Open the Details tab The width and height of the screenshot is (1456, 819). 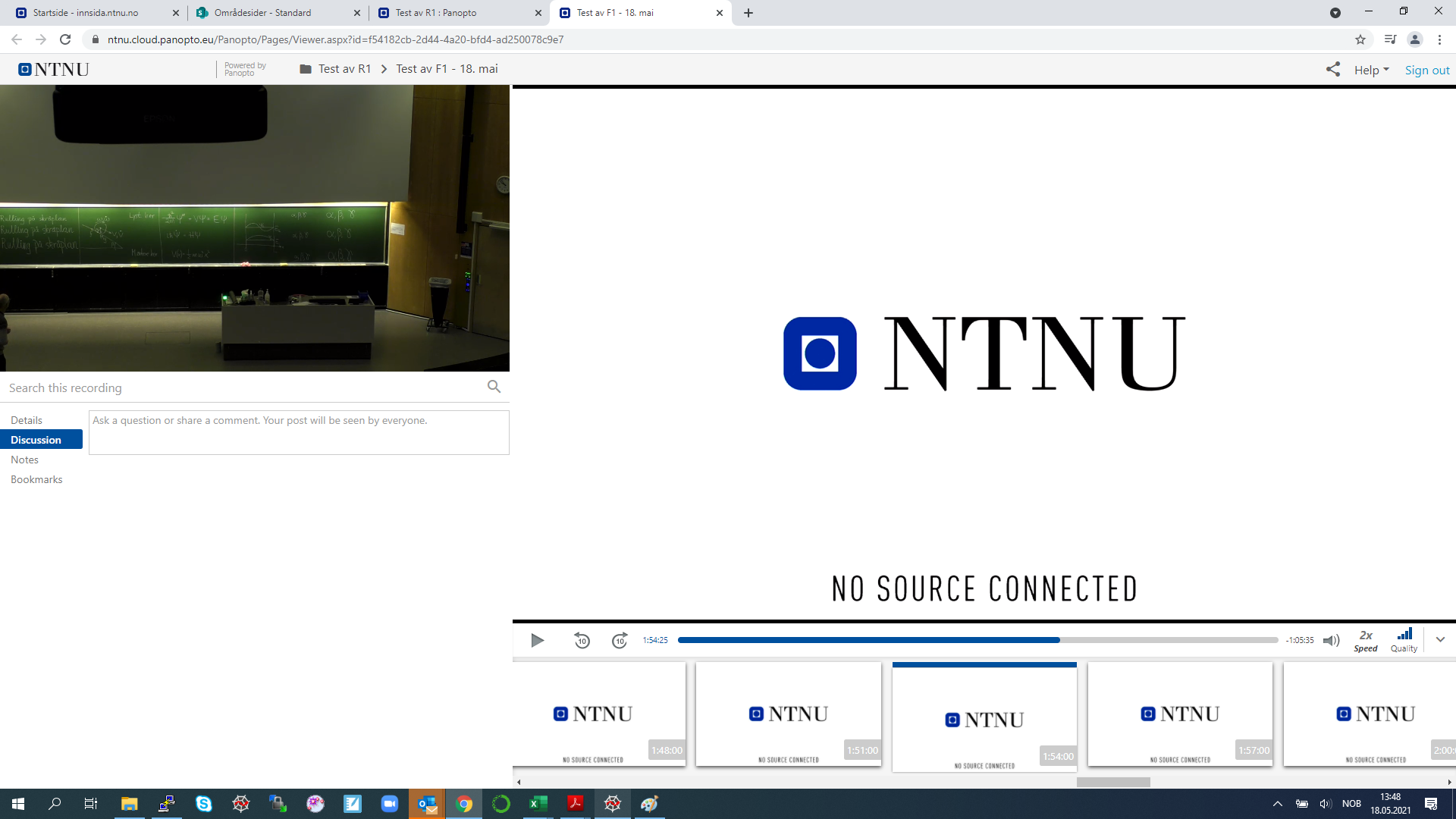point(27,420)
